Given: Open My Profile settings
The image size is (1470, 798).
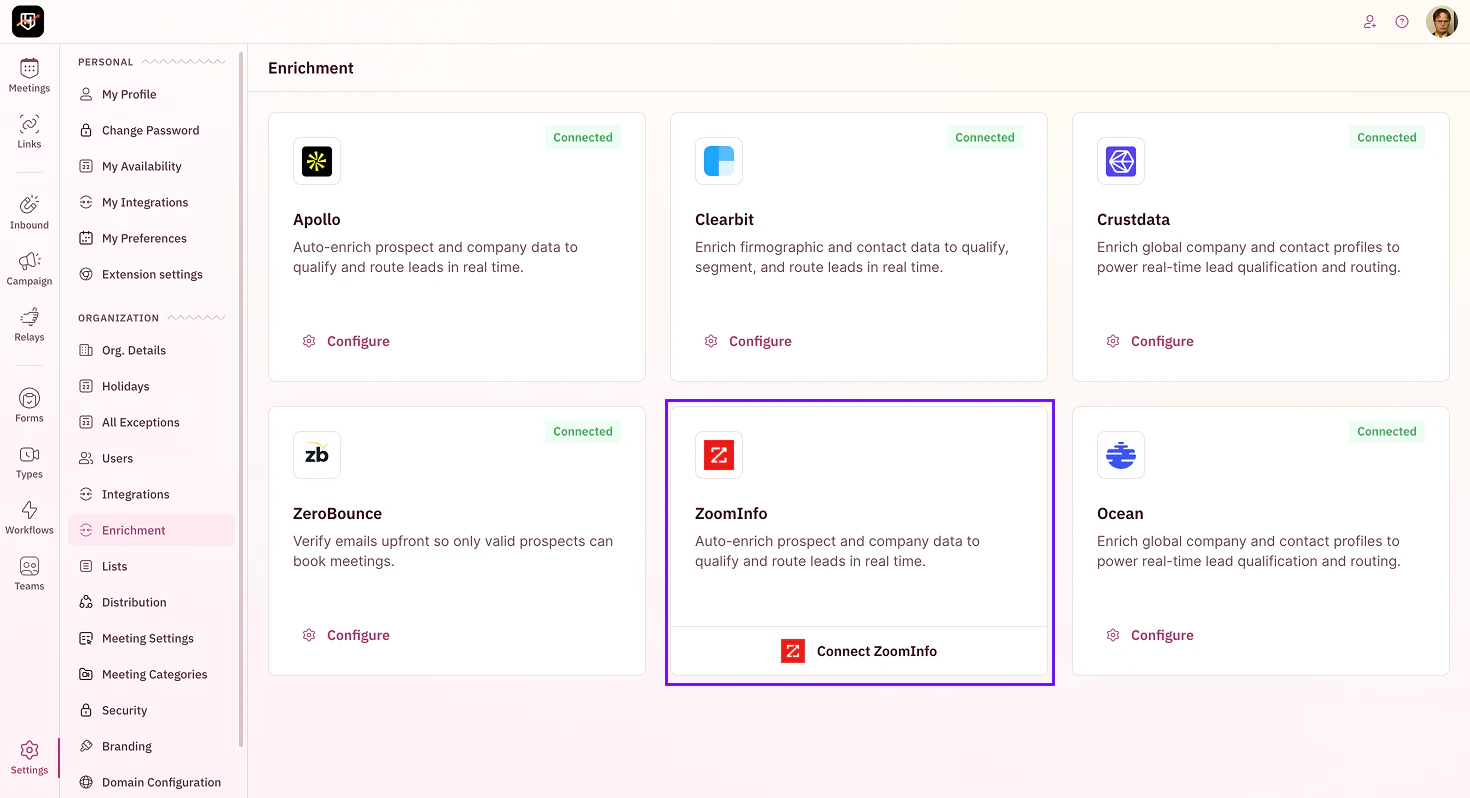Looking at the screenshot, I should tap(151, 94).
